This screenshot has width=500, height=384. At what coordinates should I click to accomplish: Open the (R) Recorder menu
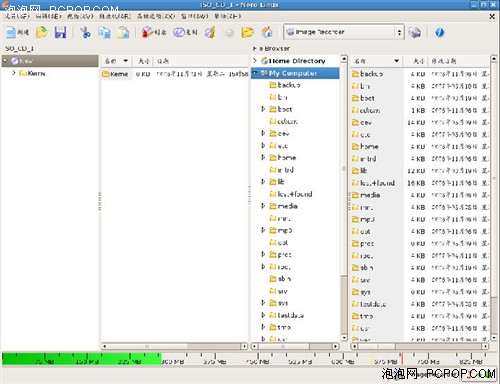115,16
